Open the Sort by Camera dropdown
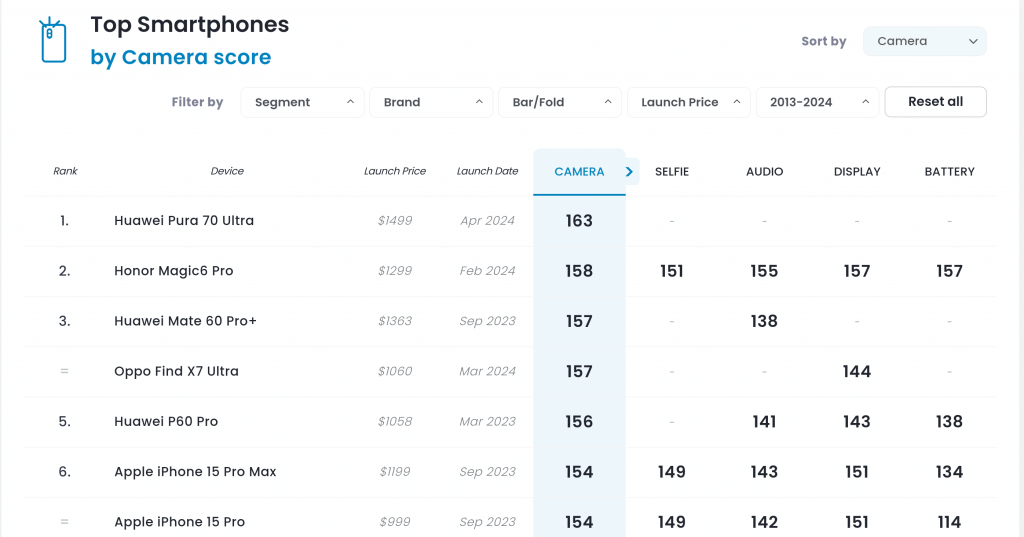The height and width of the screenshot is (537, 1024). 924,41
